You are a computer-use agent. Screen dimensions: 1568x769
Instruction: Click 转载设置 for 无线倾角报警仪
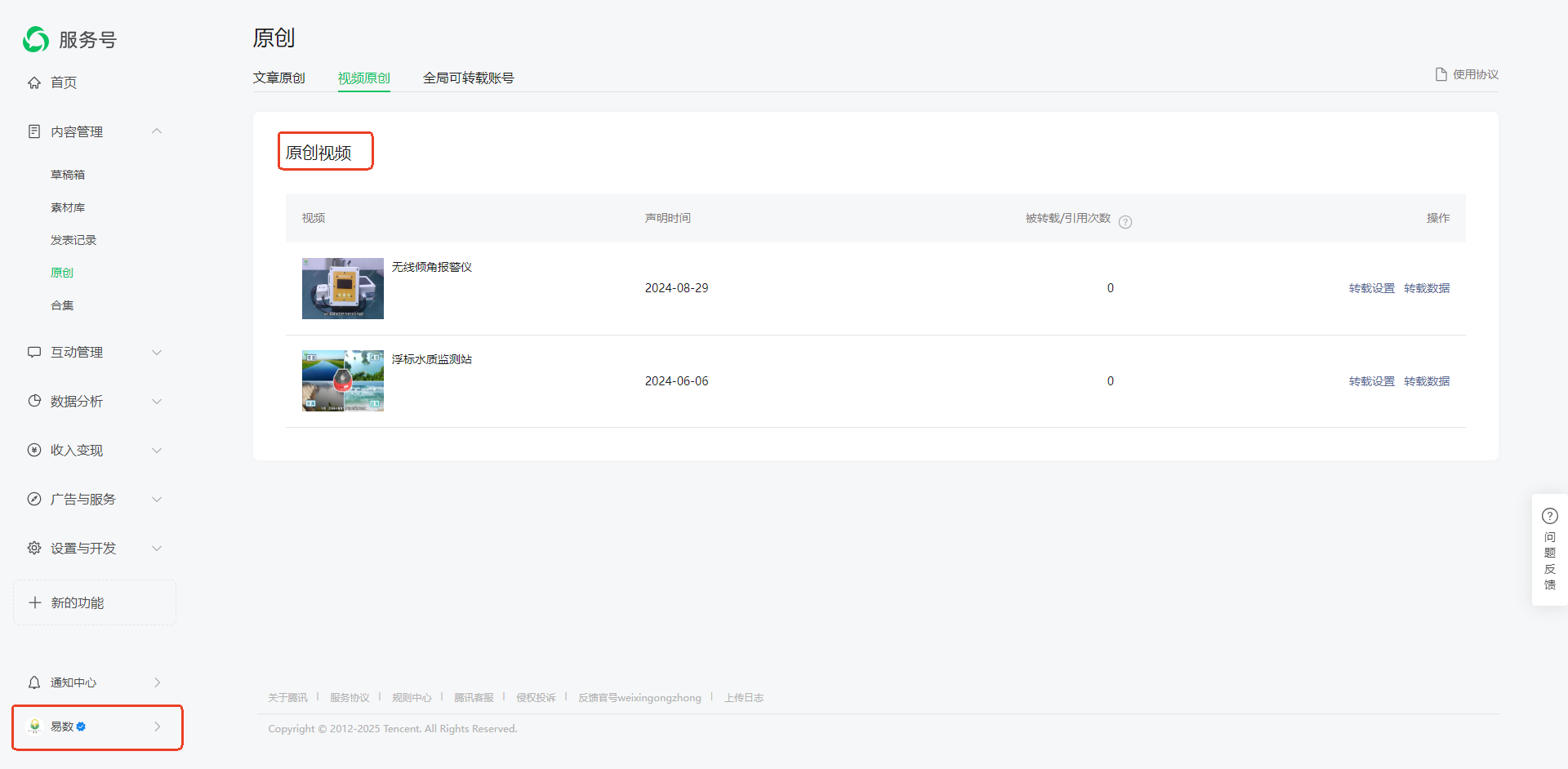pos(1372,288)
